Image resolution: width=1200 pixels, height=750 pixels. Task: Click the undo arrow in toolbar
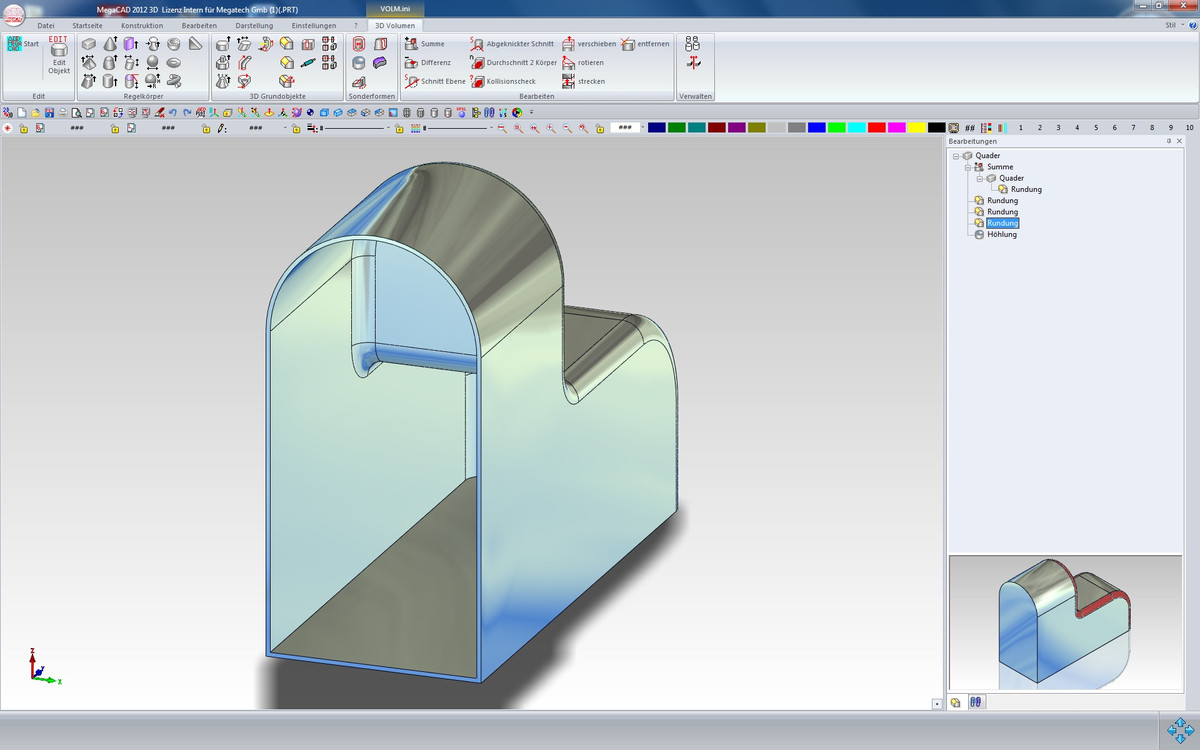(173, 112)
